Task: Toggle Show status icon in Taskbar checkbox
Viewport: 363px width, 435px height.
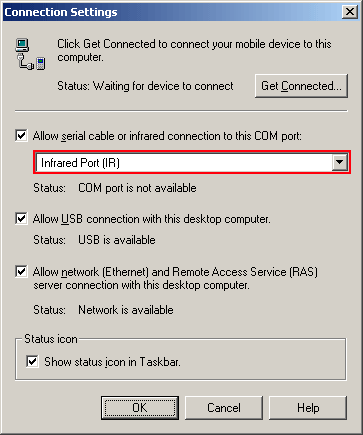Action: [x=32, y=361]
